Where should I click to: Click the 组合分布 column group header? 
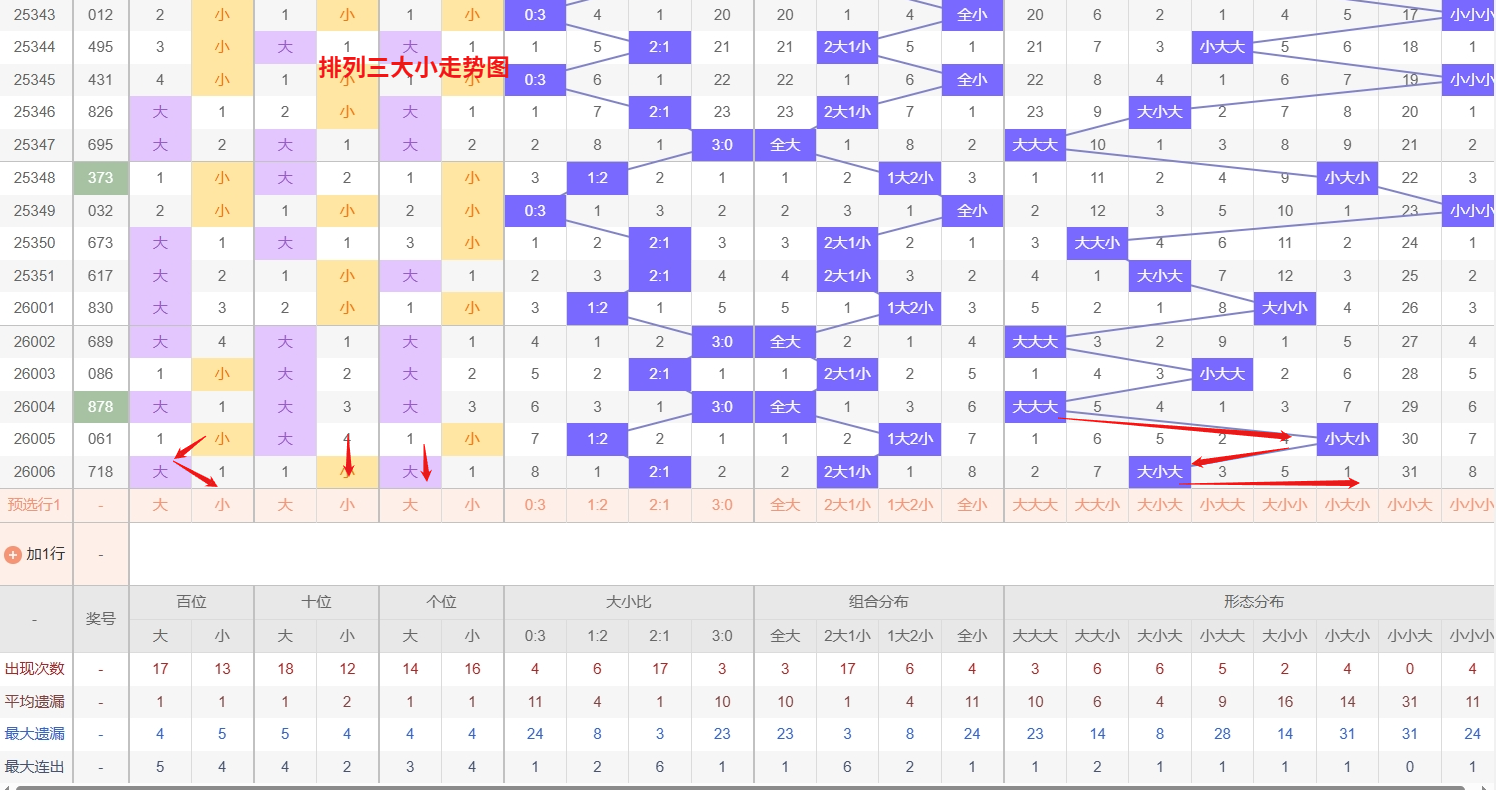879,602
